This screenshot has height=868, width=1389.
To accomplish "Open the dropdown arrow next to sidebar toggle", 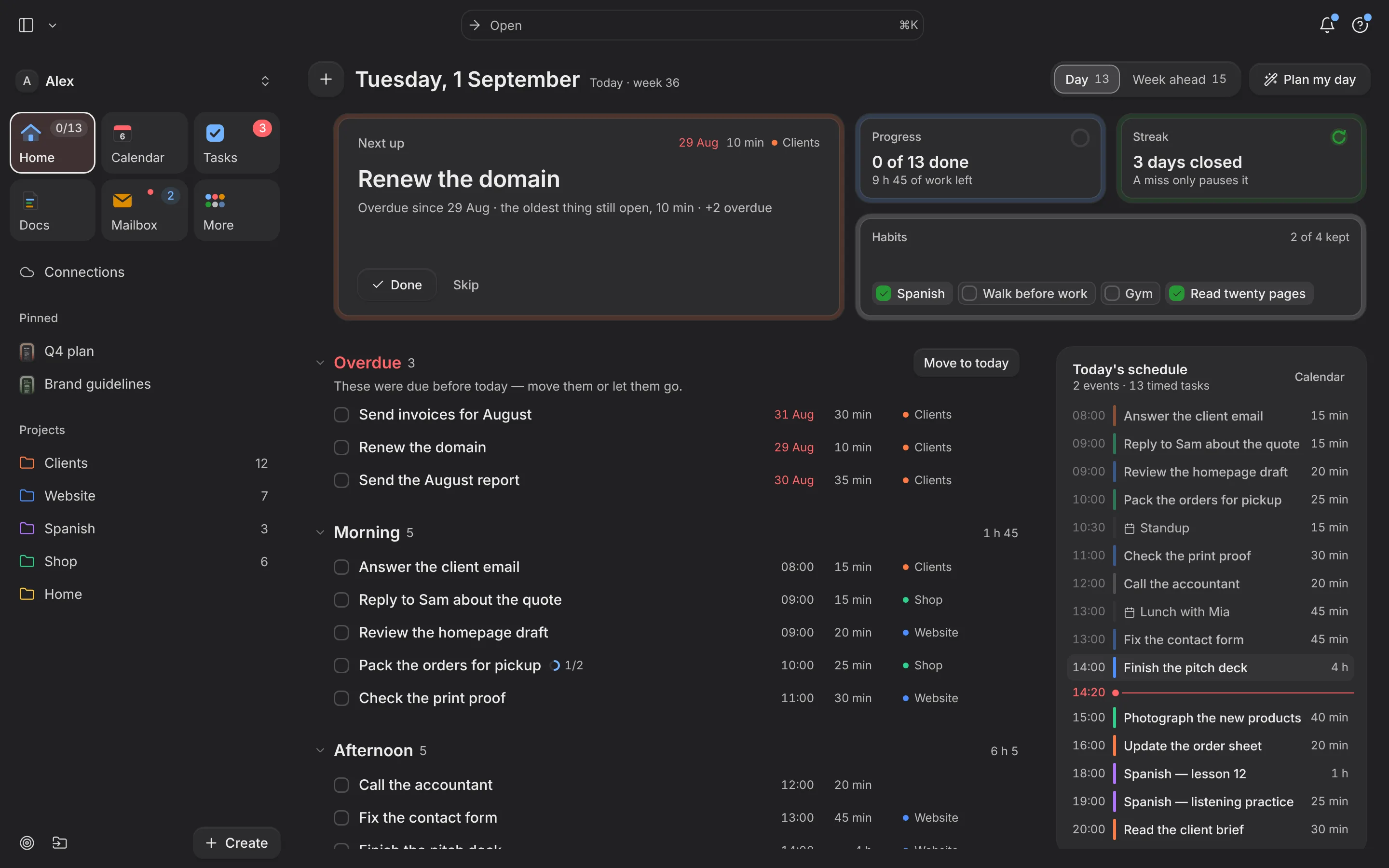I will click(52, 25).
